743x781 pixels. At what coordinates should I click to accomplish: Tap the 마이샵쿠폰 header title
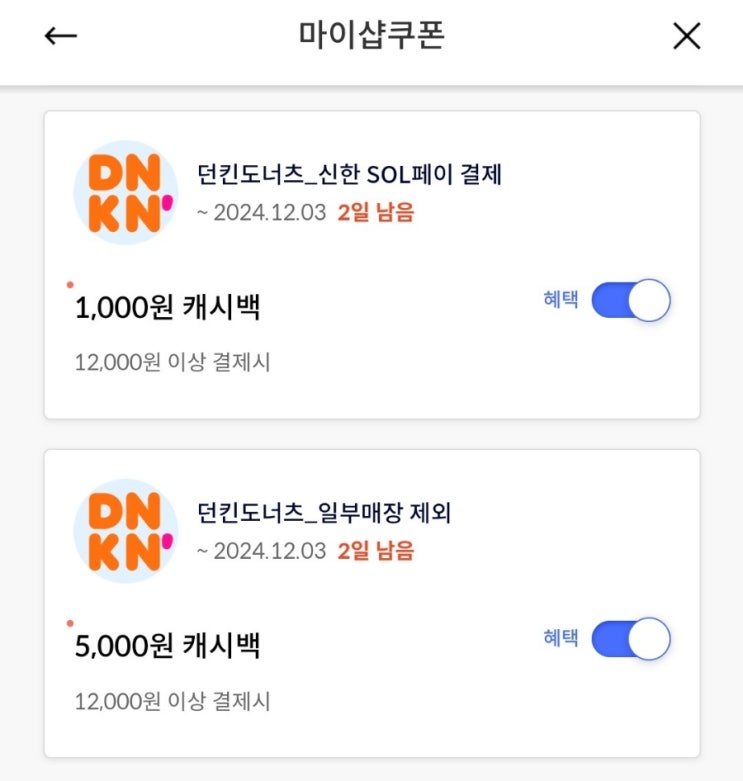(371, 35)
